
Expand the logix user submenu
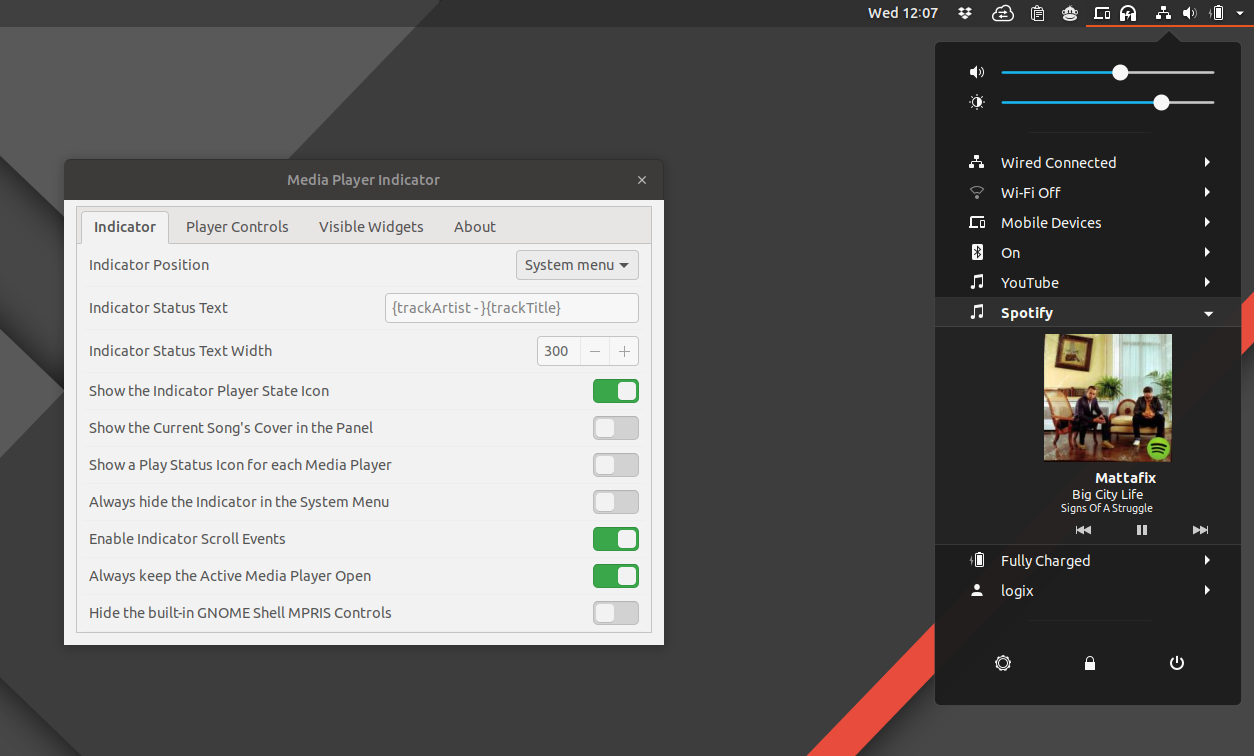1088,590
